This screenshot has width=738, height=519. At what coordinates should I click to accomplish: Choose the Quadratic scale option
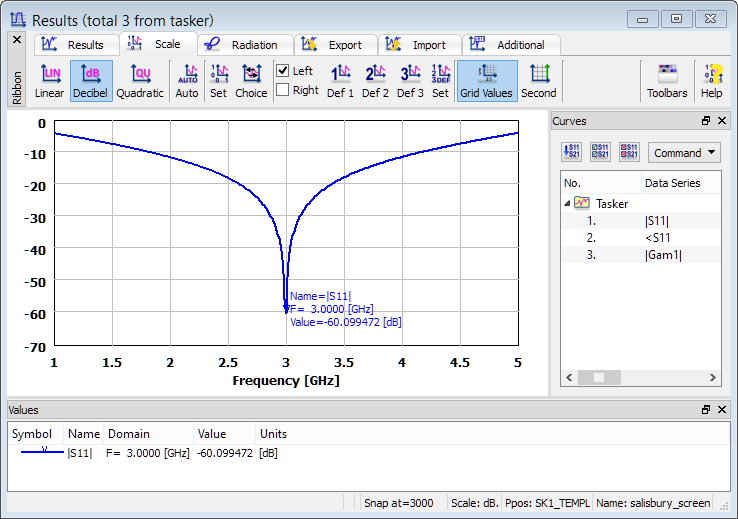(x=140, y=81)
